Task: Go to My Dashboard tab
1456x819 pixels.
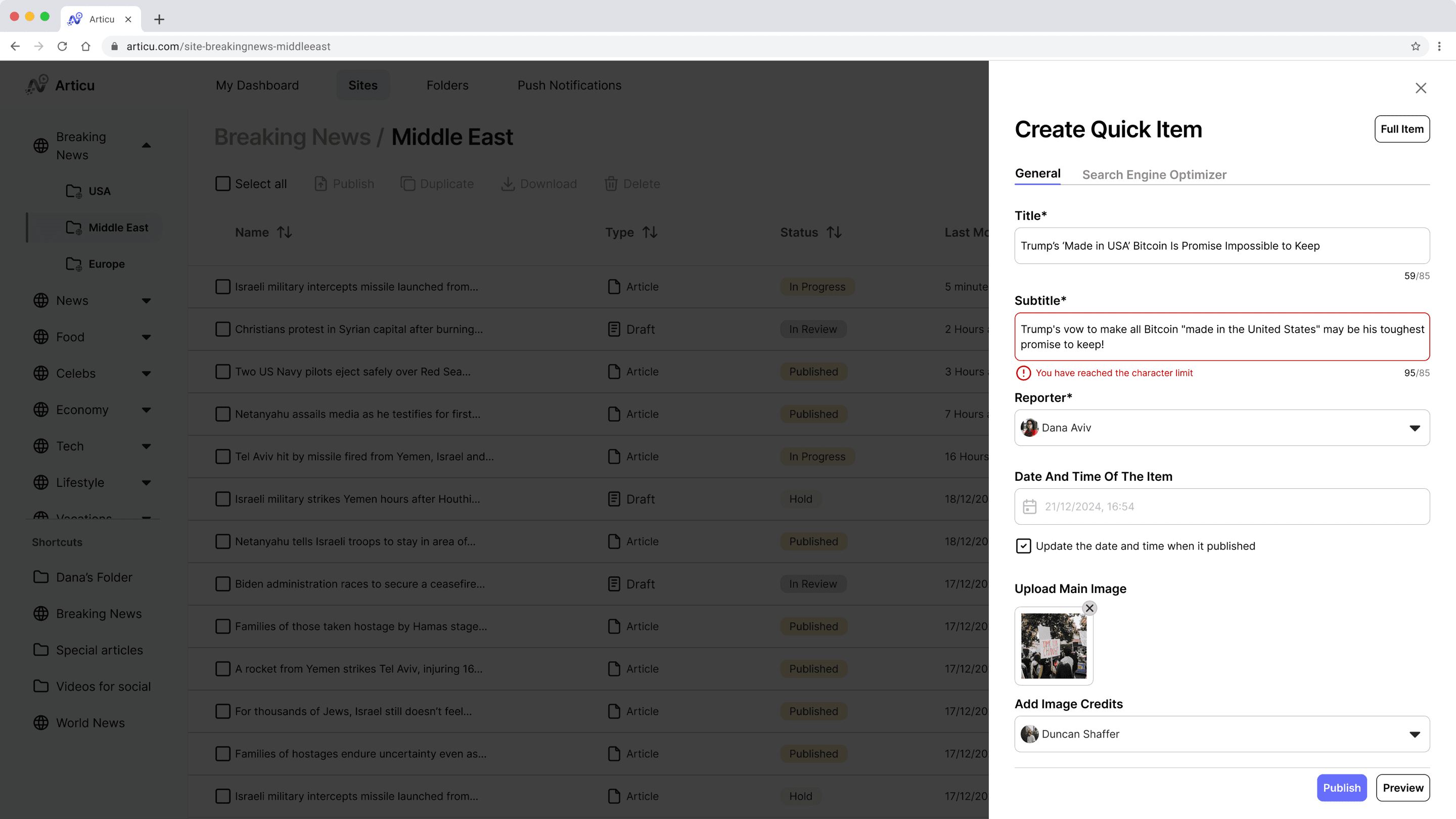Action: (257, 85)
